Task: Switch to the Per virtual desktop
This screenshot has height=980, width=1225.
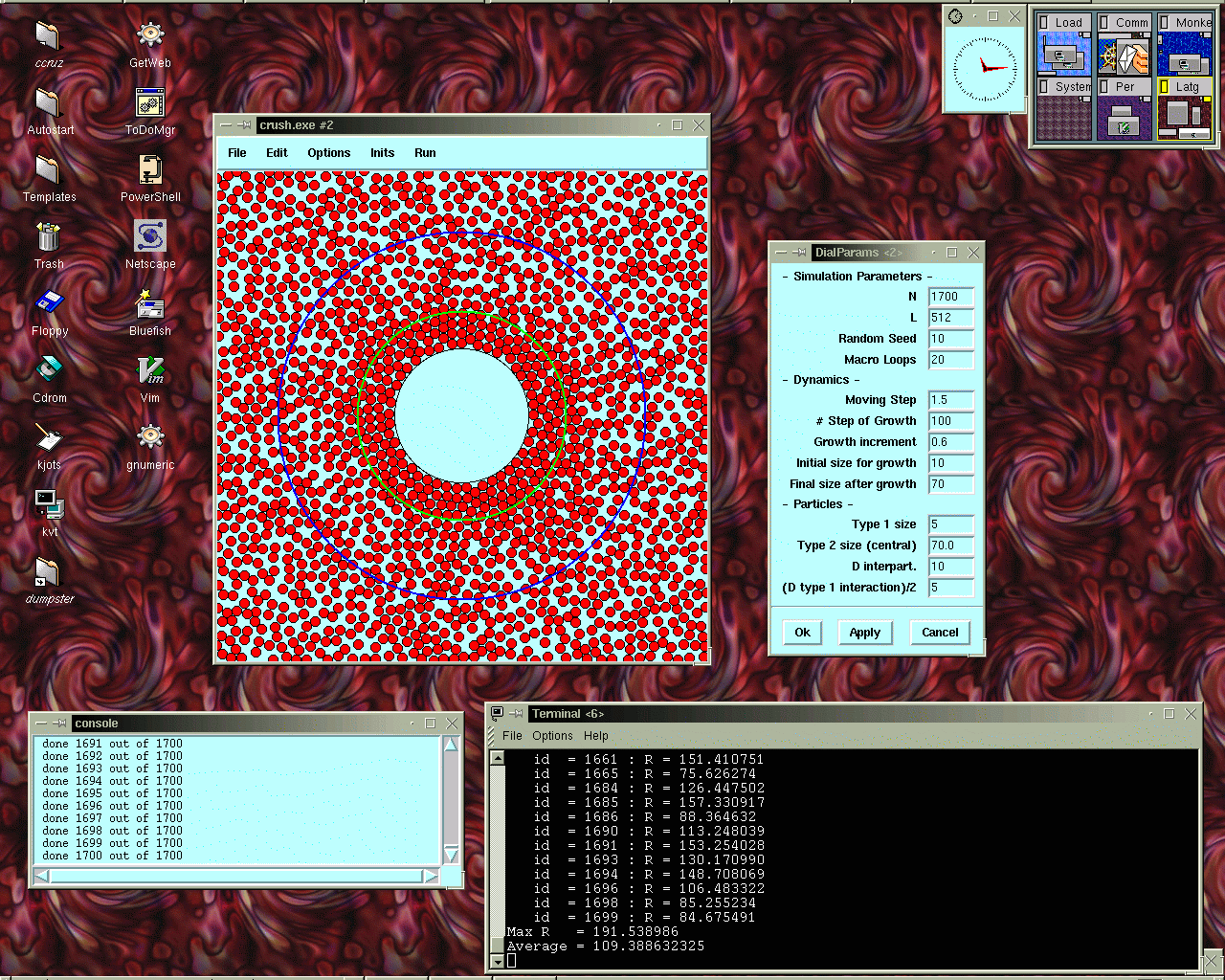Action: click(1124, 109)
